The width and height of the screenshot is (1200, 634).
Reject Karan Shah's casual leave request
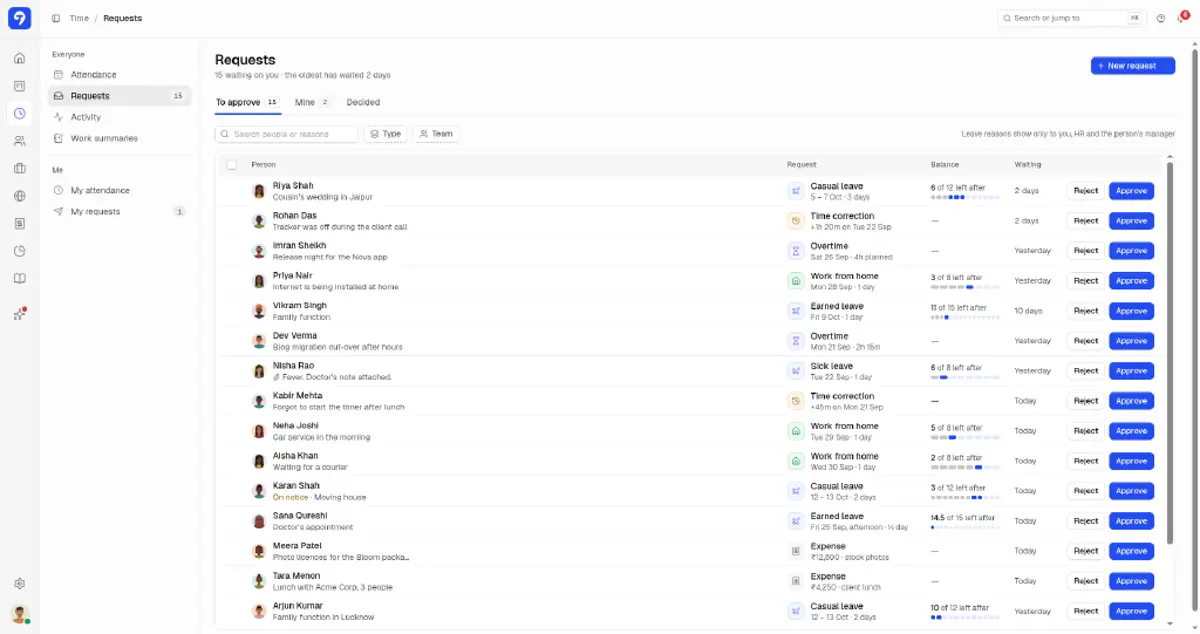click(1085, 491)
